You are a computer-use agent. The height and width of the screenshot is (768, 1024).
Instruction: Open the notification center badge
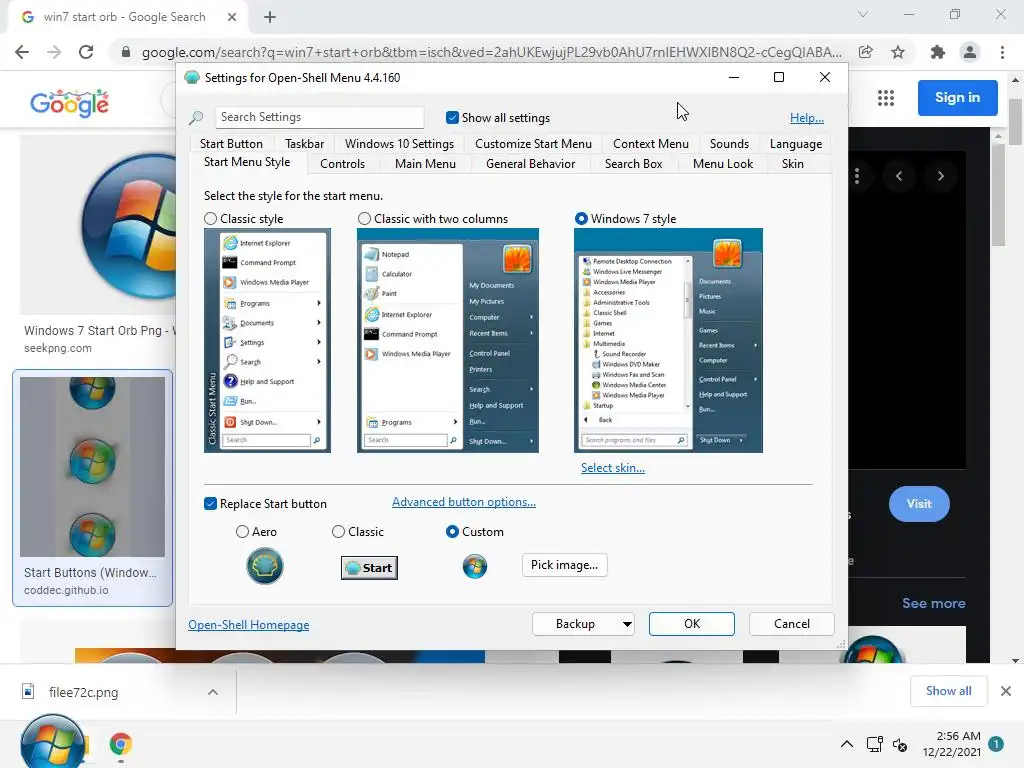(x=996, y=744)
